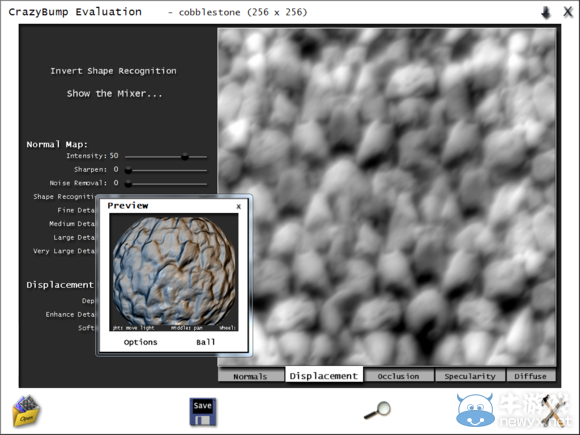Click the Normal Map: heading
Image resolution: width=580 pixels, height=435 pixels.
pos(57,144)
